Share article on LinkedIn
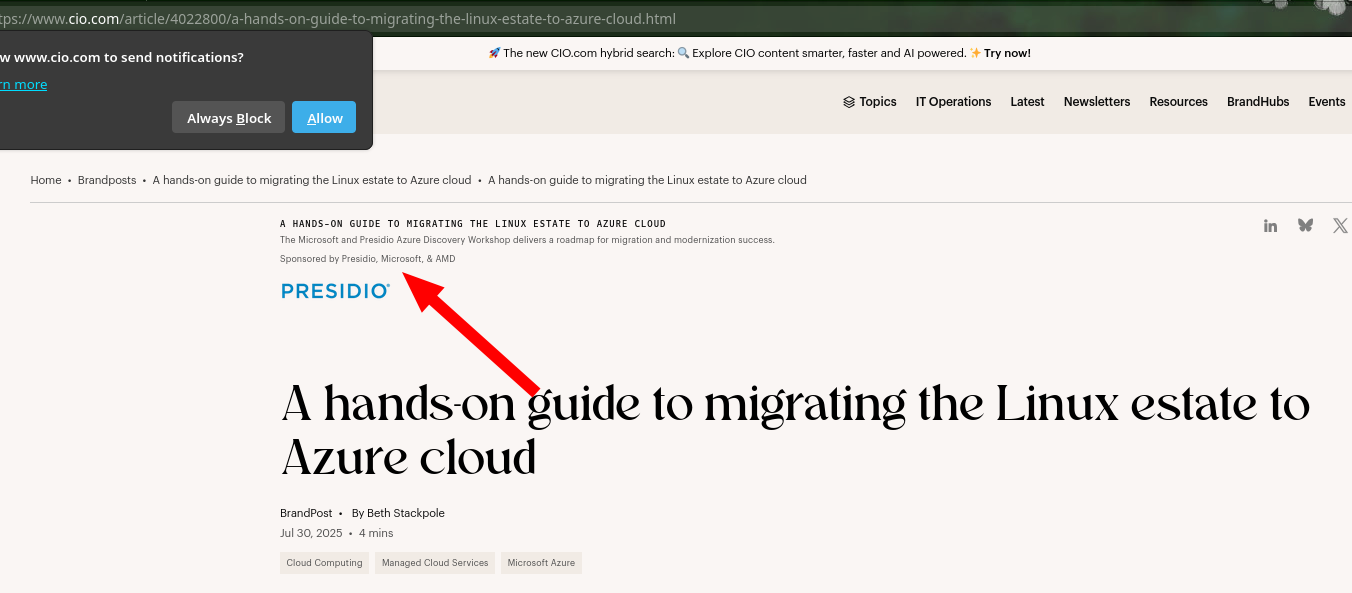Viewport: 1352px width, 593px height. (x=1270, y=226)
